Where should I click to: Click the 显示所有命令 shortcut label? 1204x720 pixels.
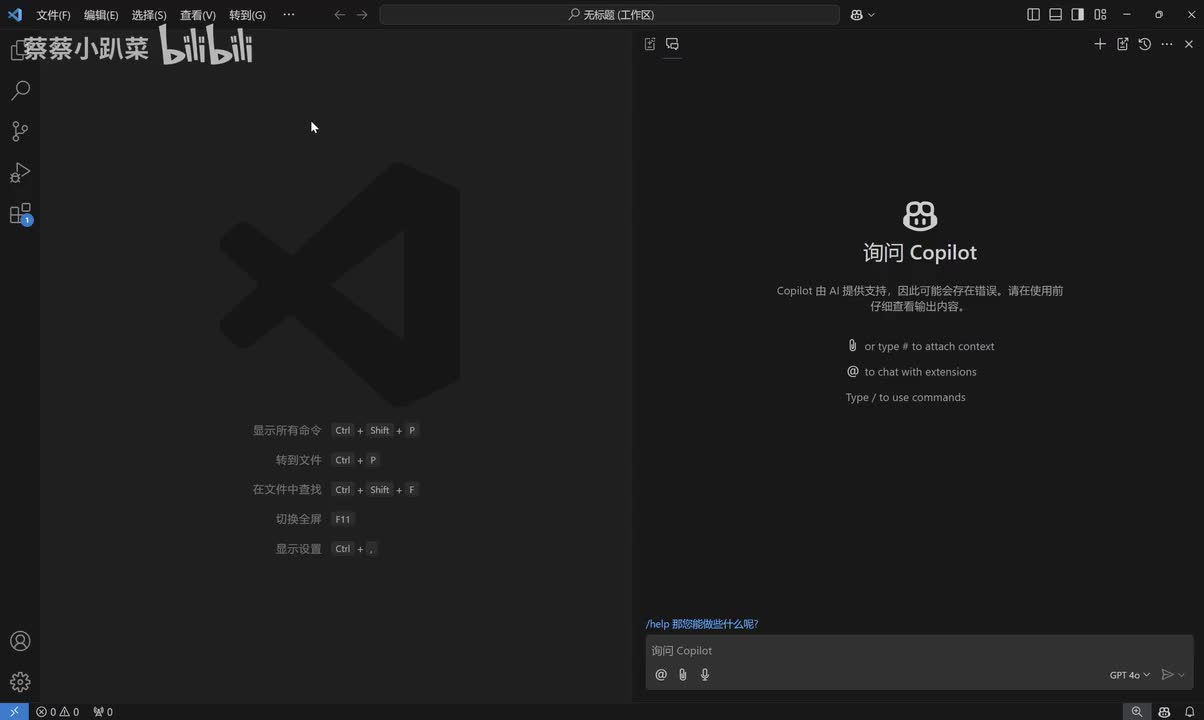287,430
